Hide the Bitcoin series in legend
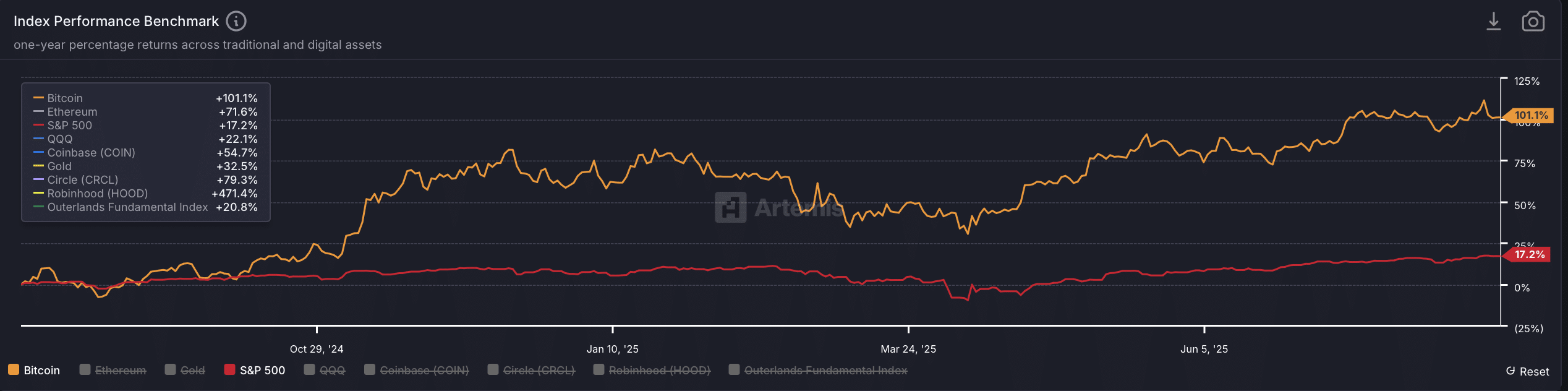1568x391 pixels. [x=35, y=370]
